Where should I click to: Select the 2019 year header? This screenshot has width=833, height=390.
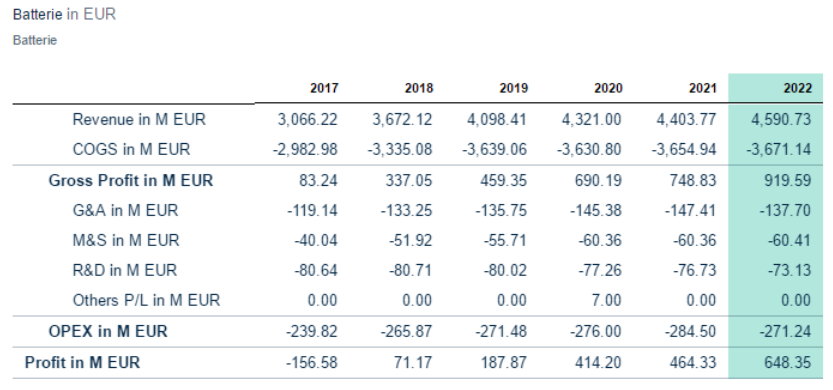513,88
